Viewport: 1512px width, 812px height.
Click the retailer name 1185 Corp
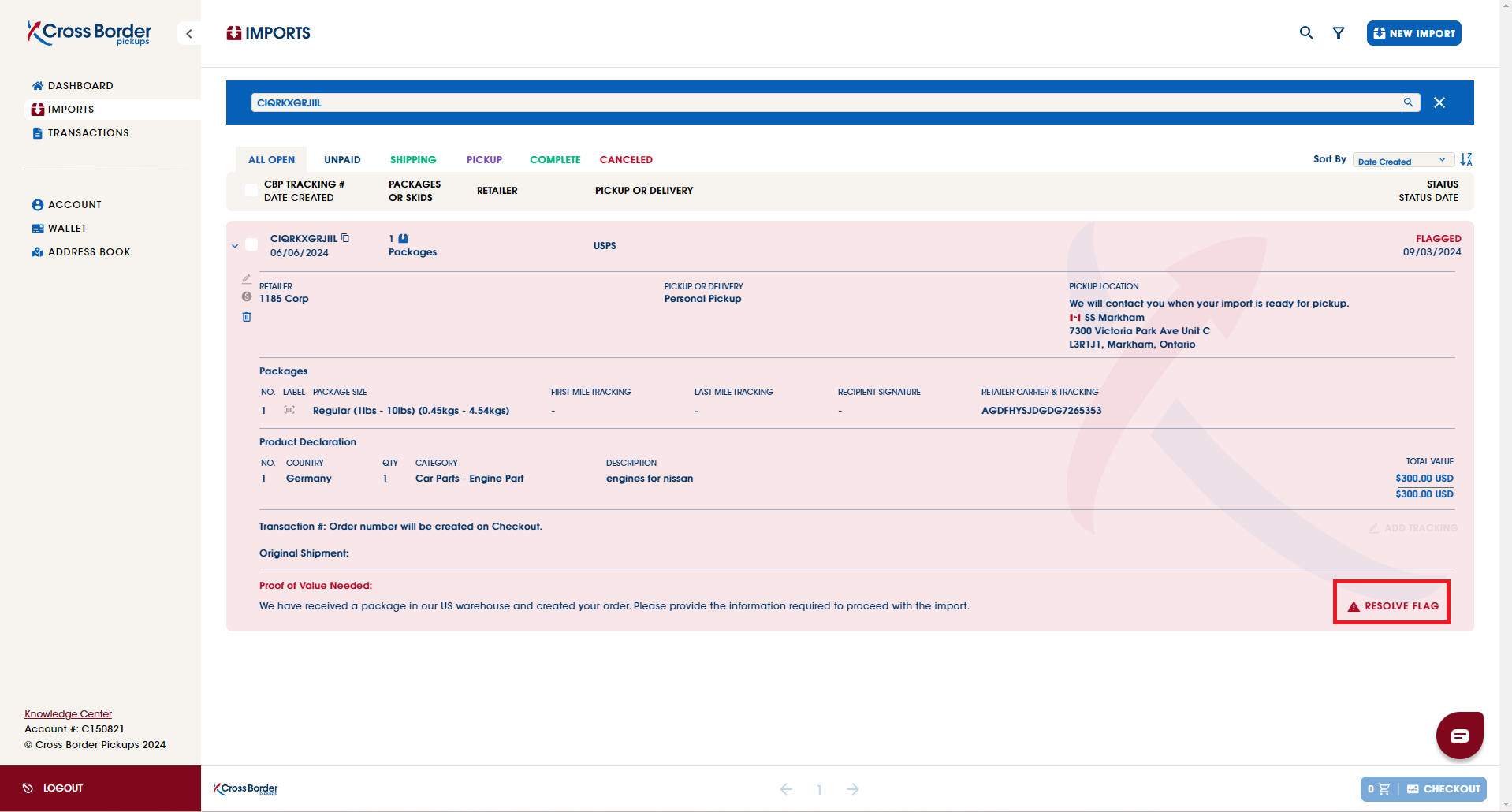click(x=284, y=299)
